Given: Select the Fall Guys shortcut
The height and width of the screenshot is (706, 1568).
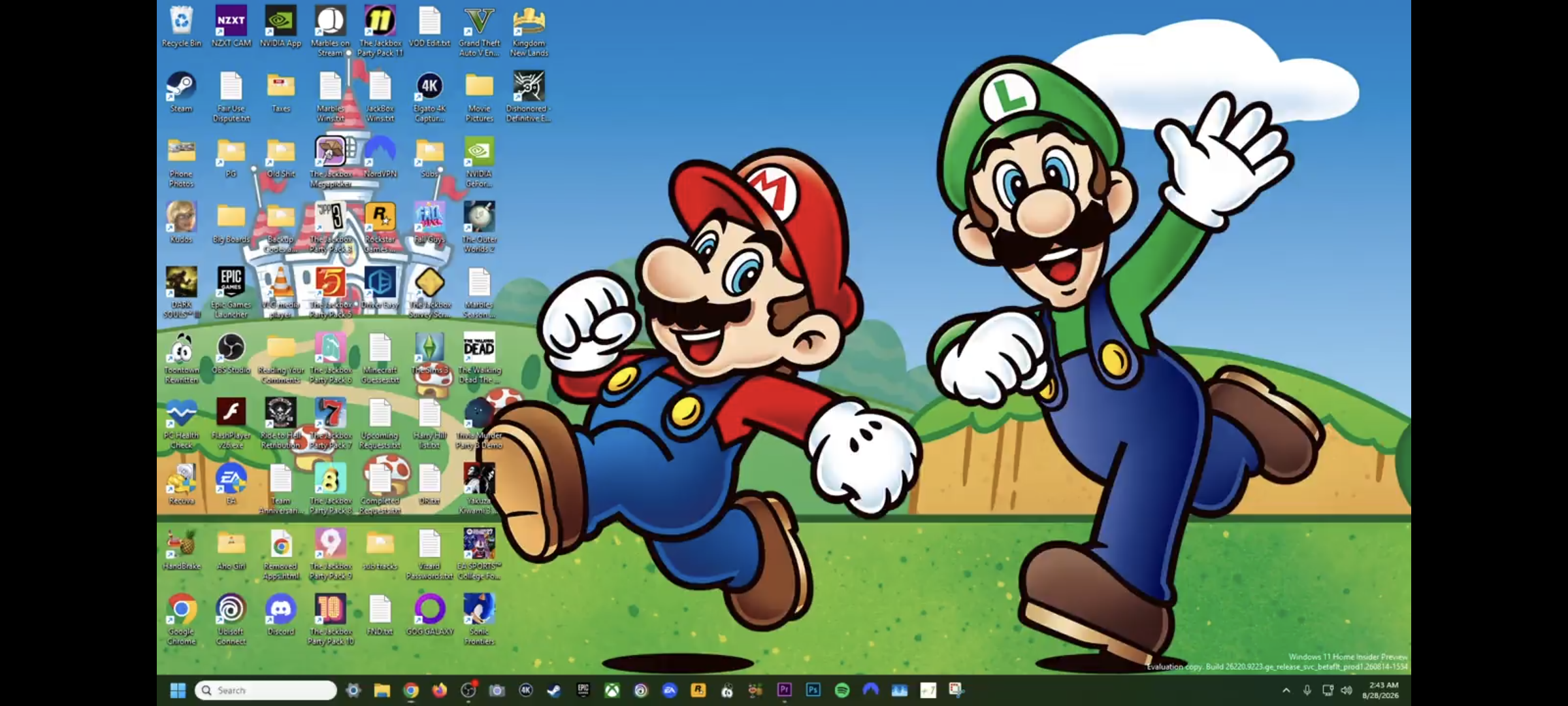Looking at the screenshot, I should point(430,222).
